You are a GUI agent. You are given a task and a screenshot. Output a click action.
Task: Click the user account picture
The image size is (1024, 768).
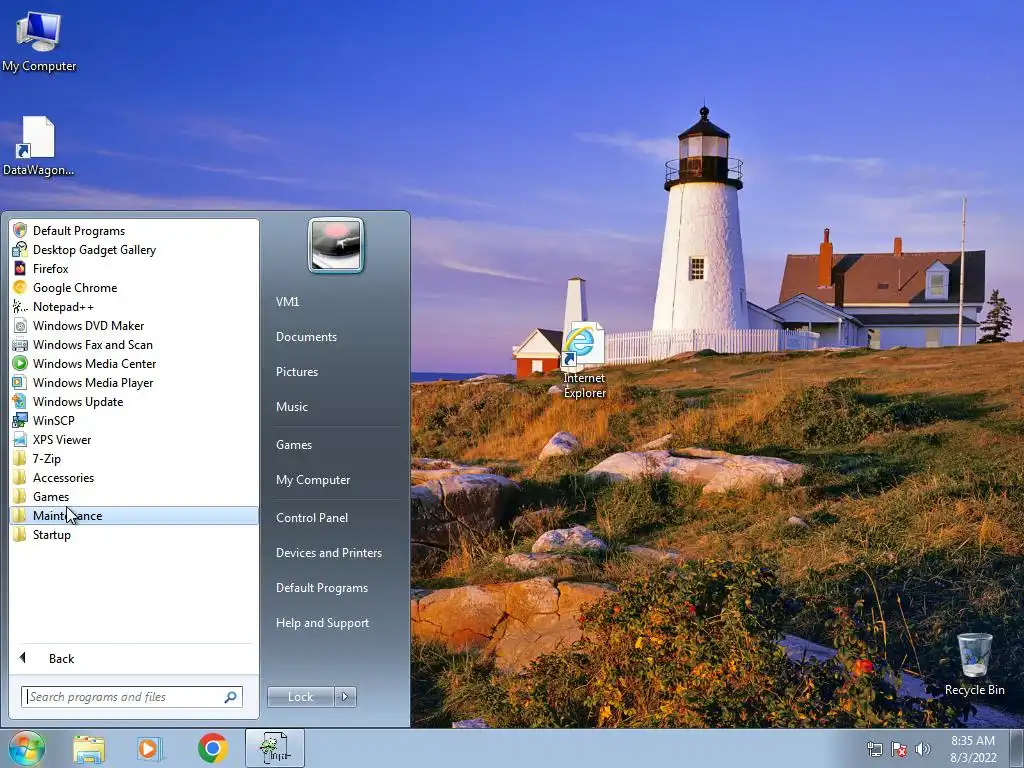[336, 245]
